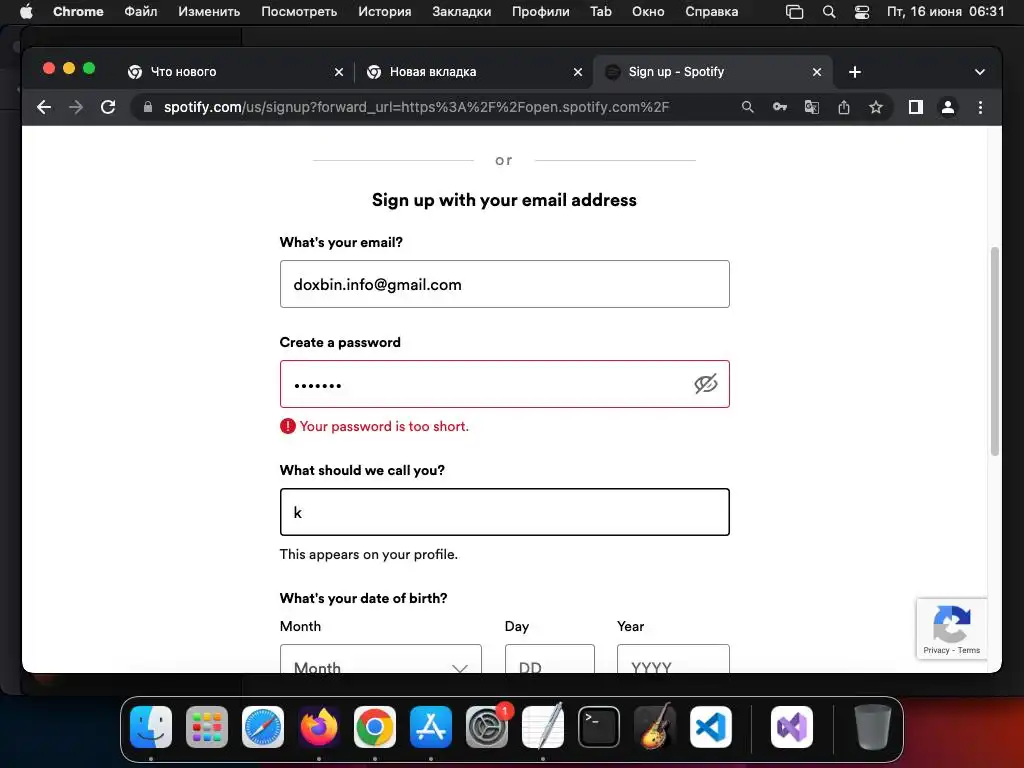Open the Chrome profile avatar
This screenshot has width=1024, height=768.
click(x=948, y=107)
